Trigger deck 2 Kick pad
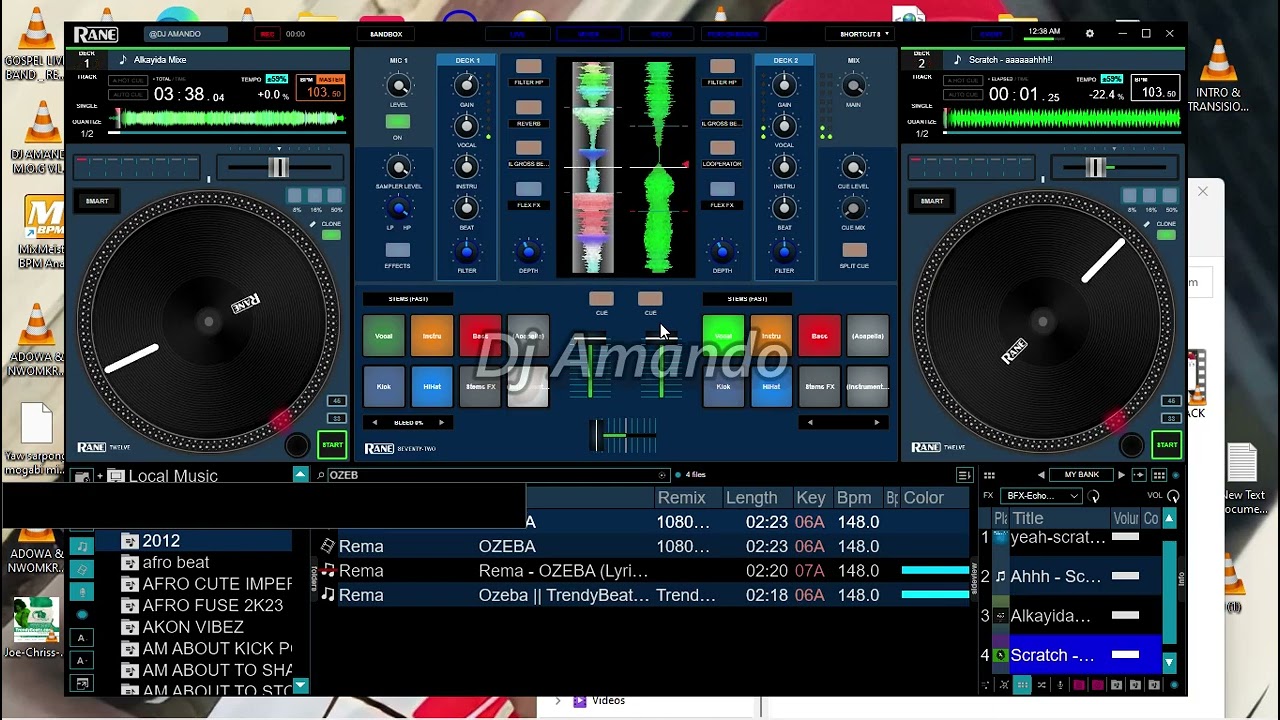1280x720 pixels. (x=723, y=386)
